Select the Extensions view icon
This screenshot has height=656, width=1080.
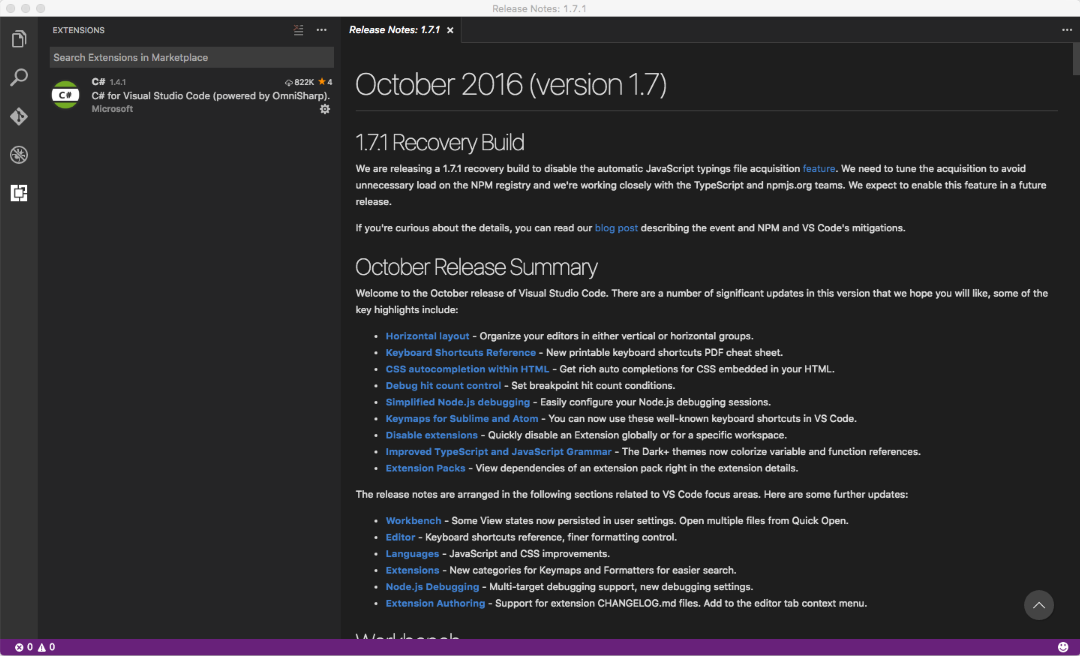(x=19, y=193)
